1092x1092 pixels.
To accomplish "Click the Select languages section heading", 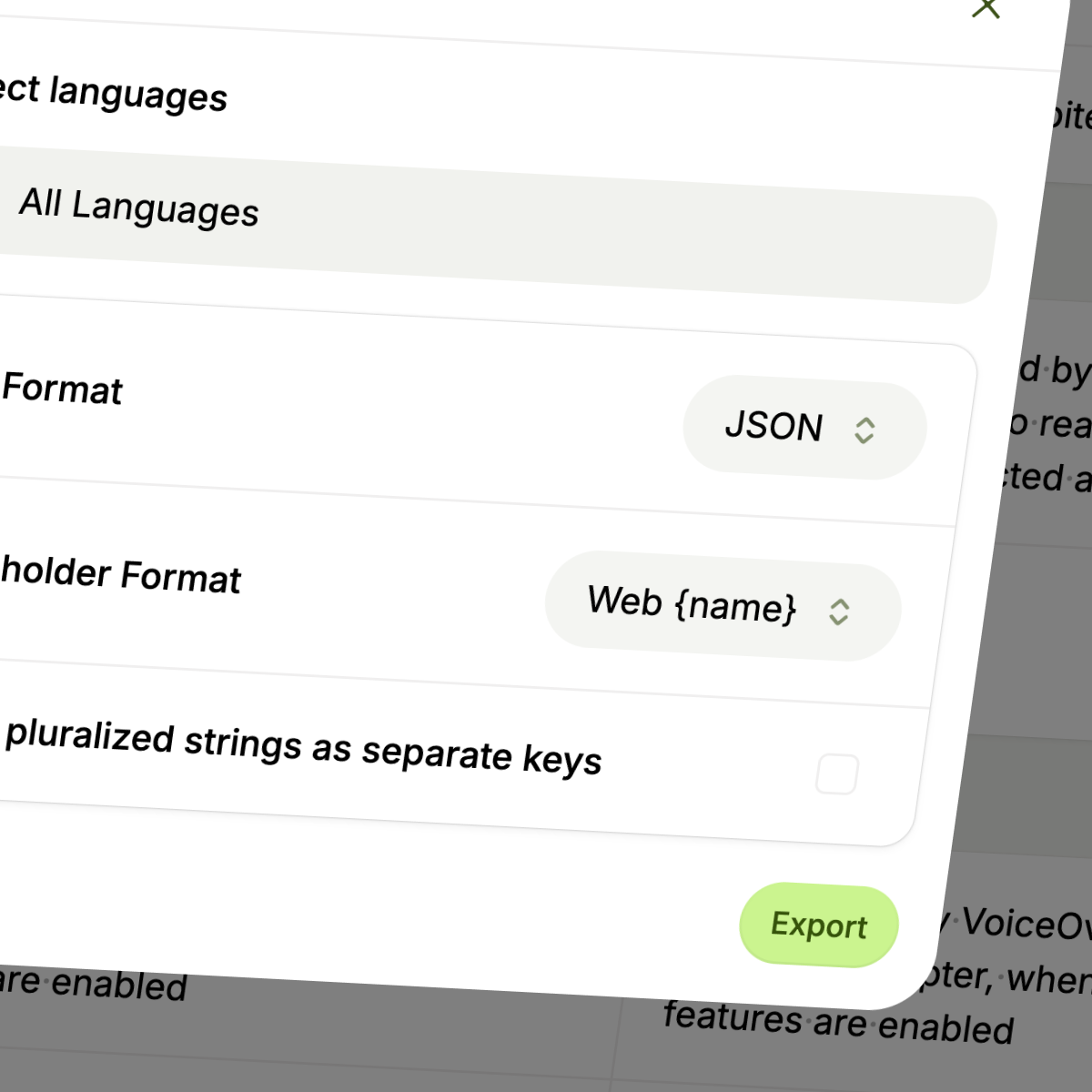I will point(114,93).
